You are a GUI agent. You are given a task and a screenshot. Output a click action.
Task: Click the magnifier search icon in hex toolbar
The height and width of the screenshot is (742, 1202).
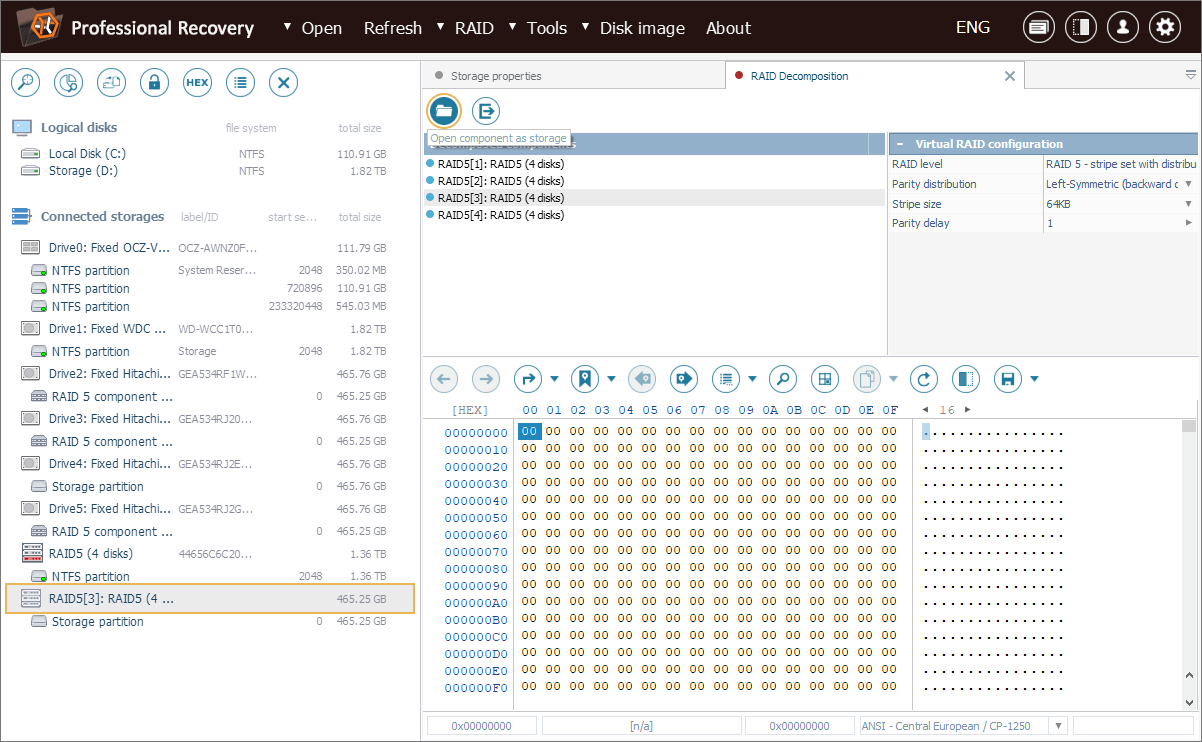pyautogui.click(x=782, y=379)
